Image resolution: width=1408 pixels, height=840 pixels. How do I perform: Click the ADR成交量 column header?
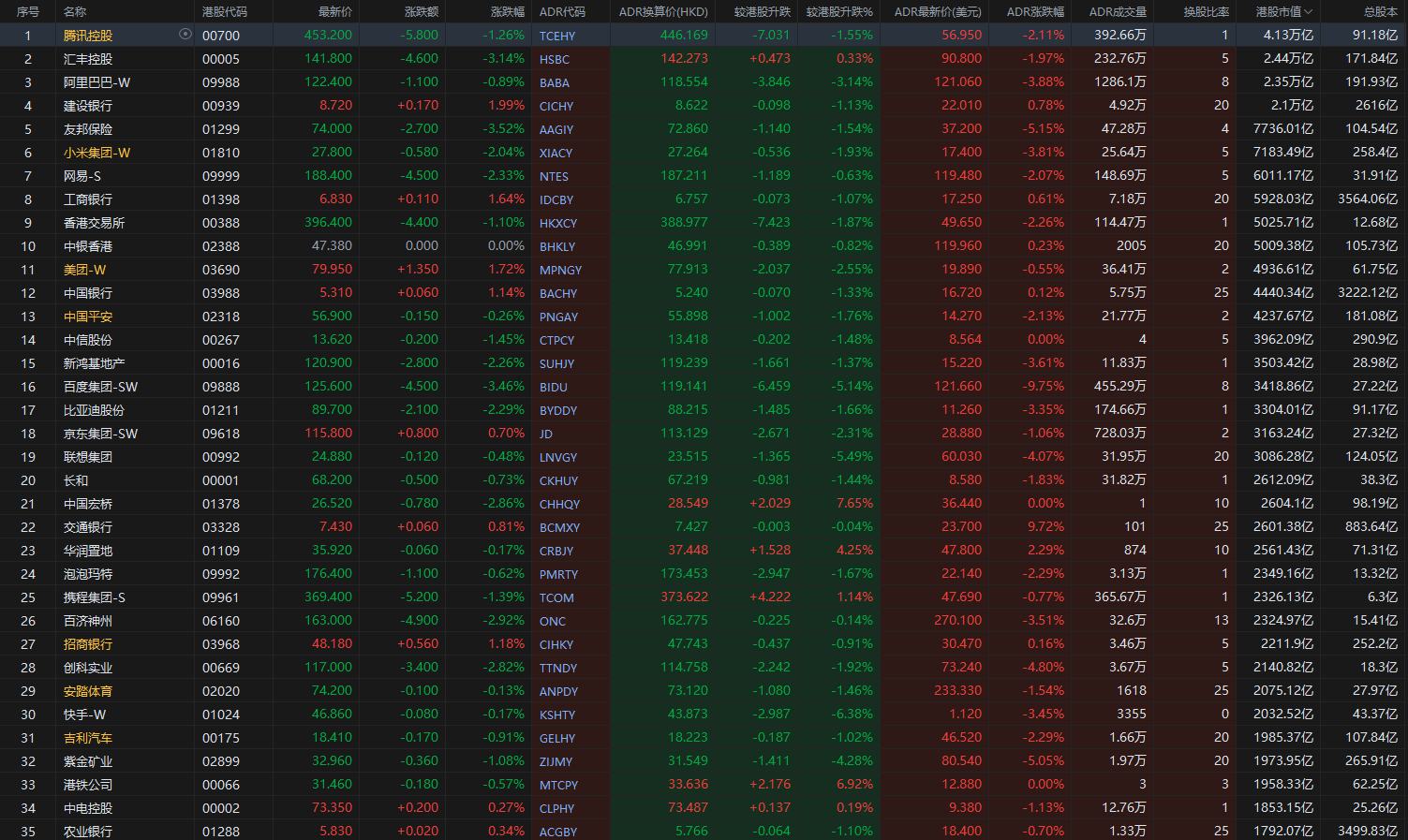pyautogui.click(x=1118, y=11)
